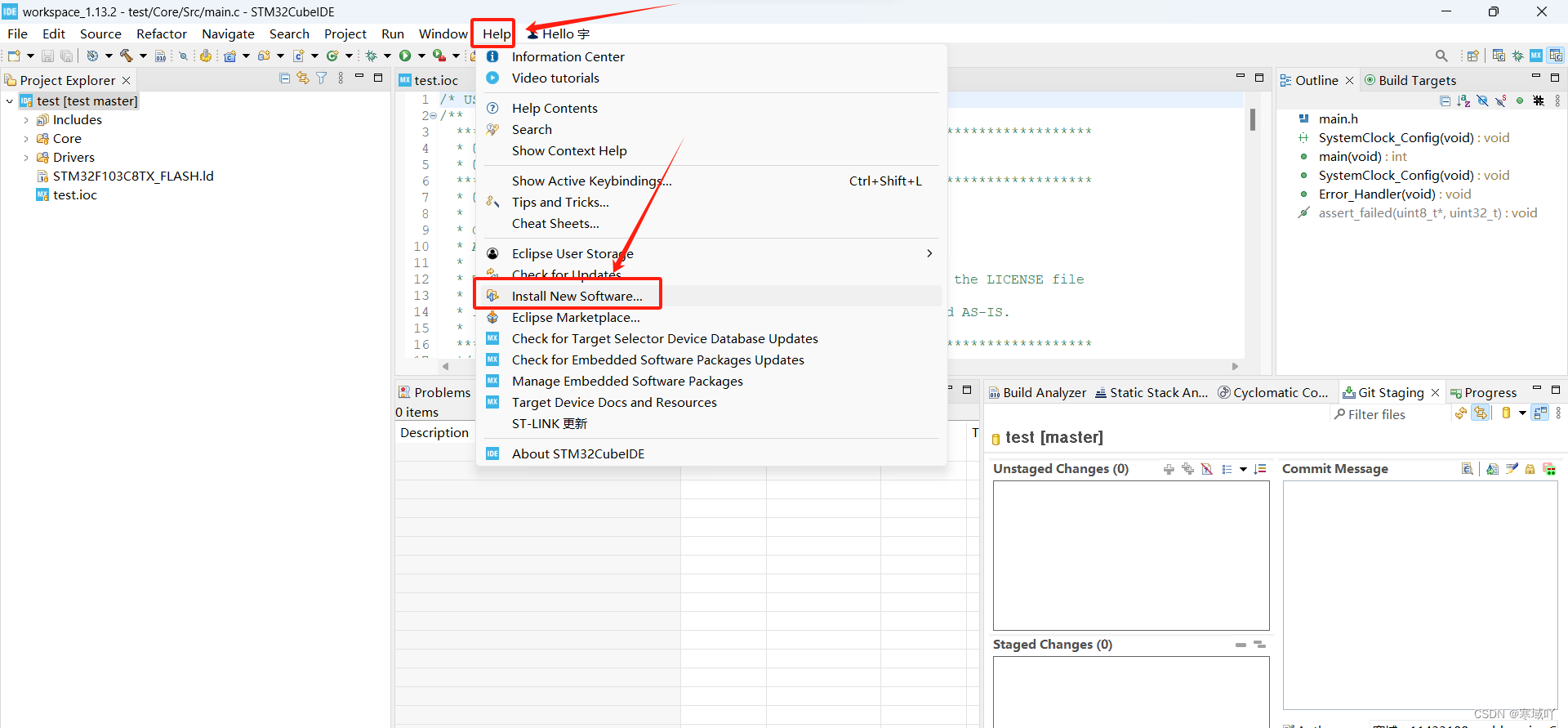Click the Add selected files plus icon
This screenshot has width=1568, height=728.
(1169, 469)
